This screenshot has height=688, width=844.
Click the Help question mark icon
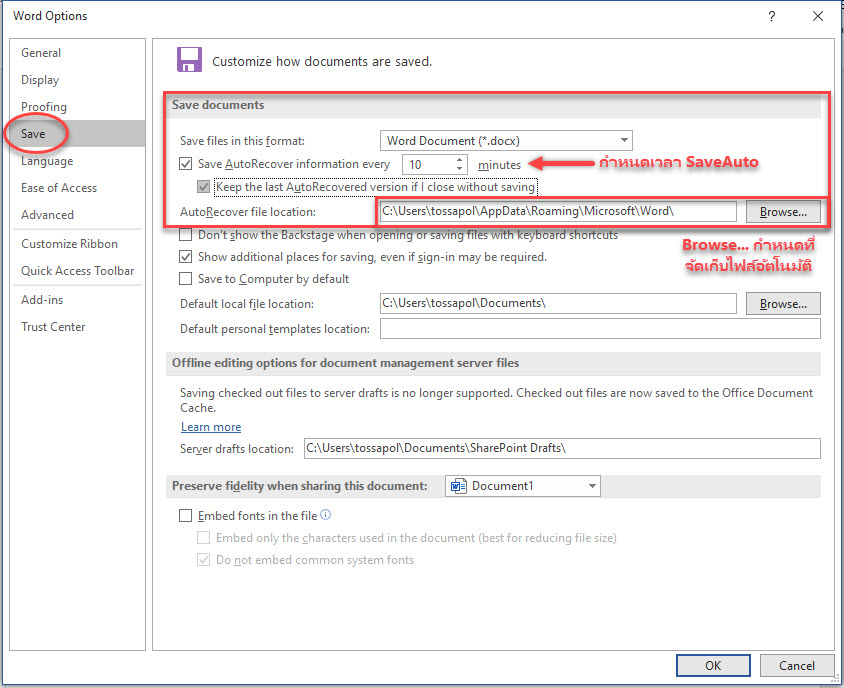(x=771, y=16)
